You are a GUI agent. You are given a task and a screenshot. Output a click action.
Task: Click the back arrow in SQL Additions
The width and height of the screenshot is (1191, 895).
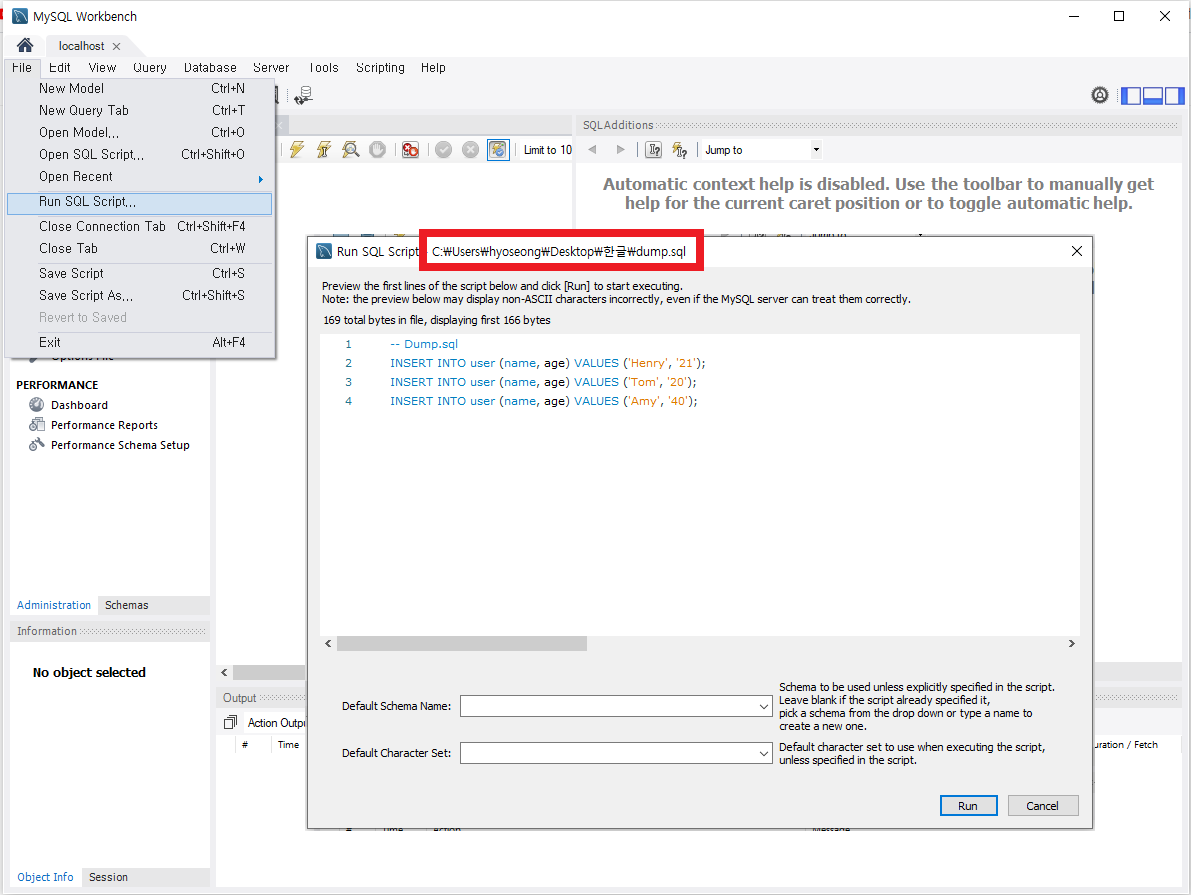click(592, 150)
